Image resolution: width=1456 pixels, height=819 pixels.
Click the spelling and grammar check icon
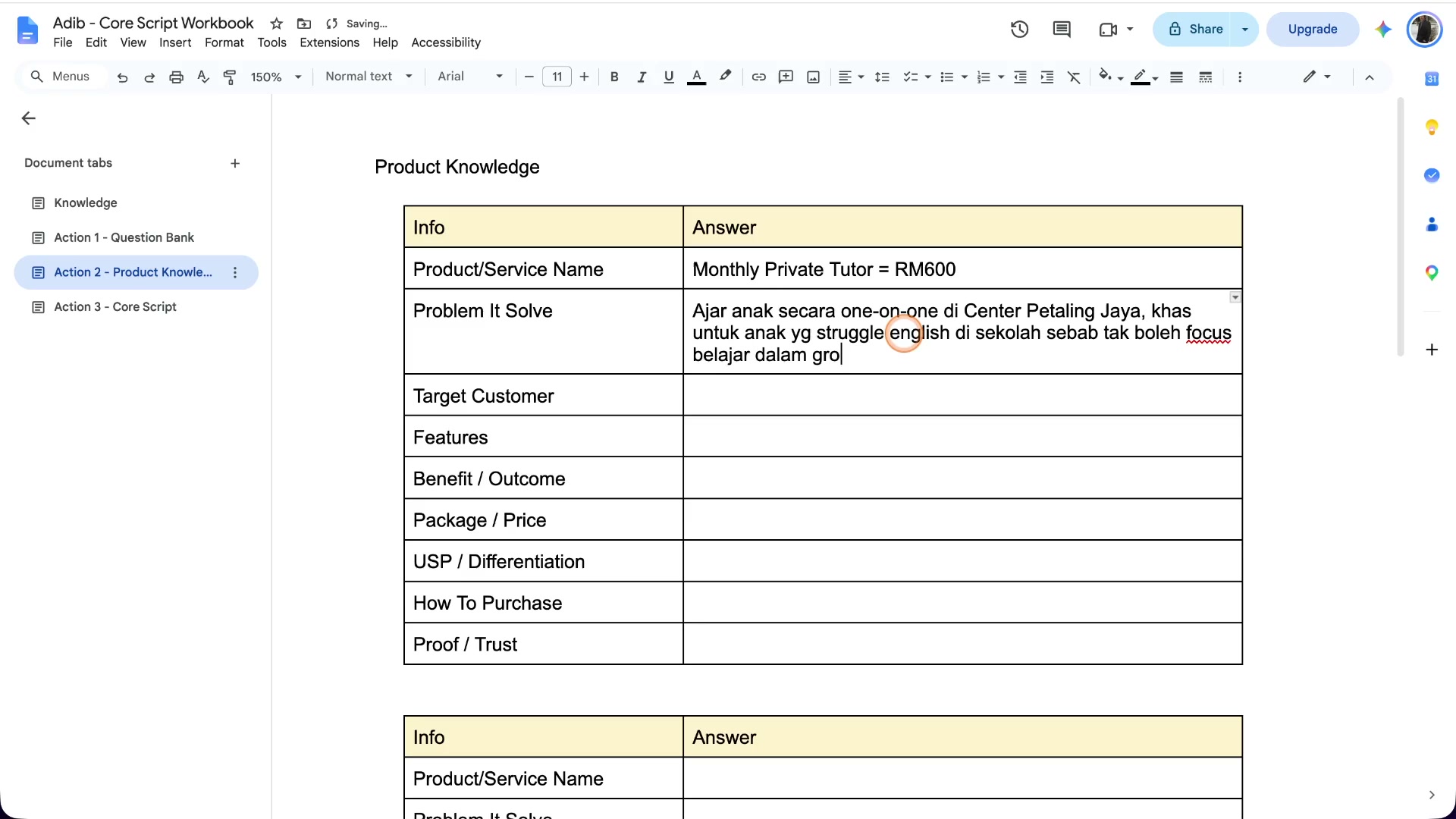[x=202, y=77]
